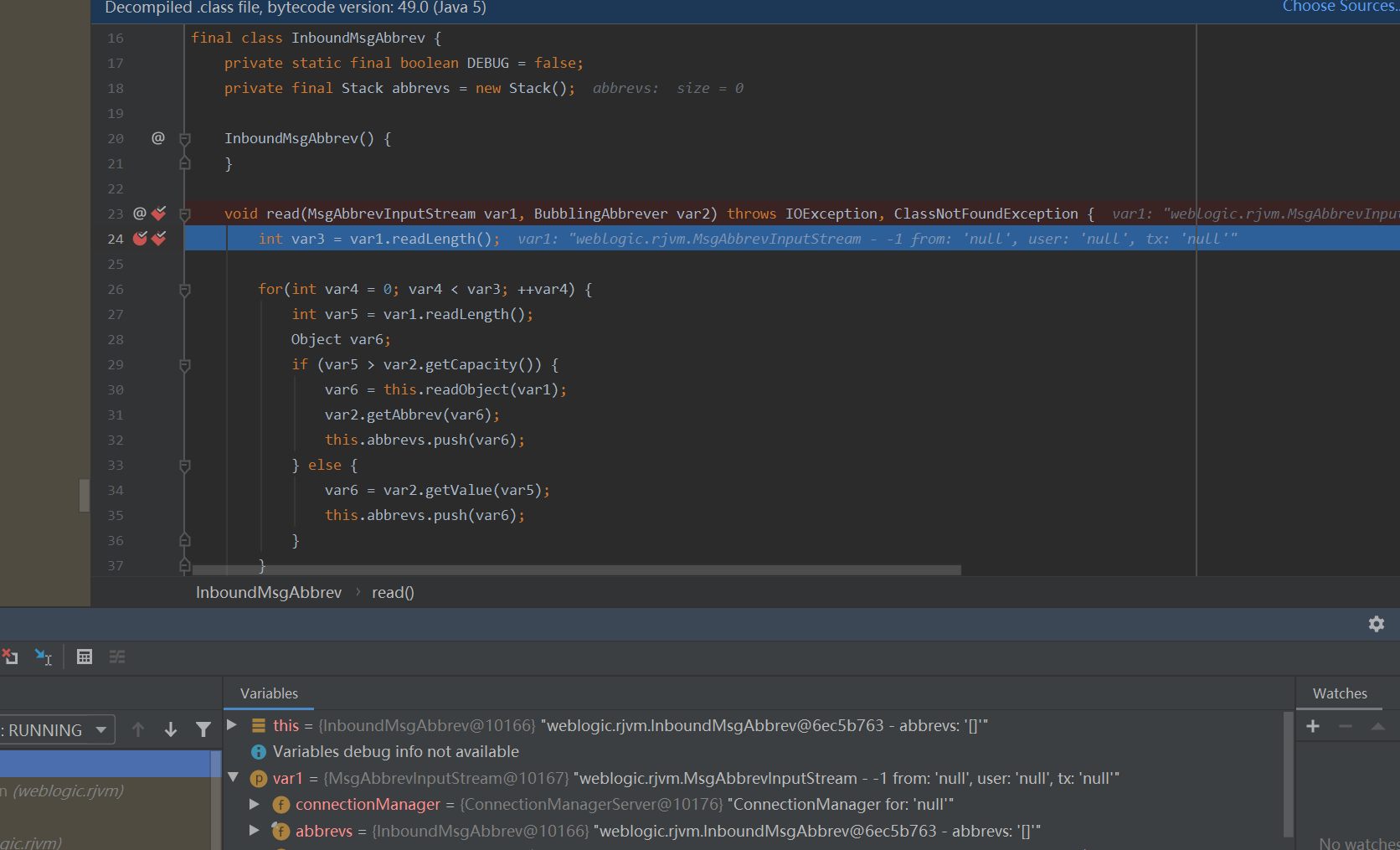This screenshot has height=850, width=1400.
Task: Click the Variables panel vertical scrollbar
Action: 1288,775
